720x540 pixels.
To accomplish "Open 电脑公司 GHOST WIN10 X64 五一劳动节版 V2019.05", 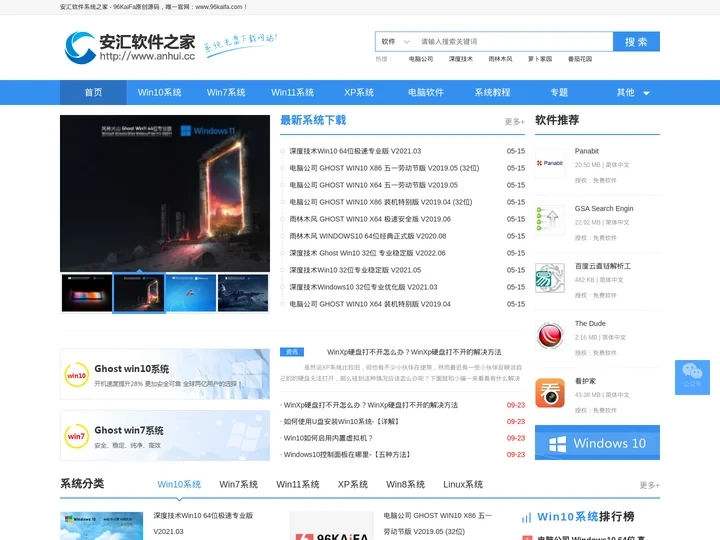I will pos(373,185).
